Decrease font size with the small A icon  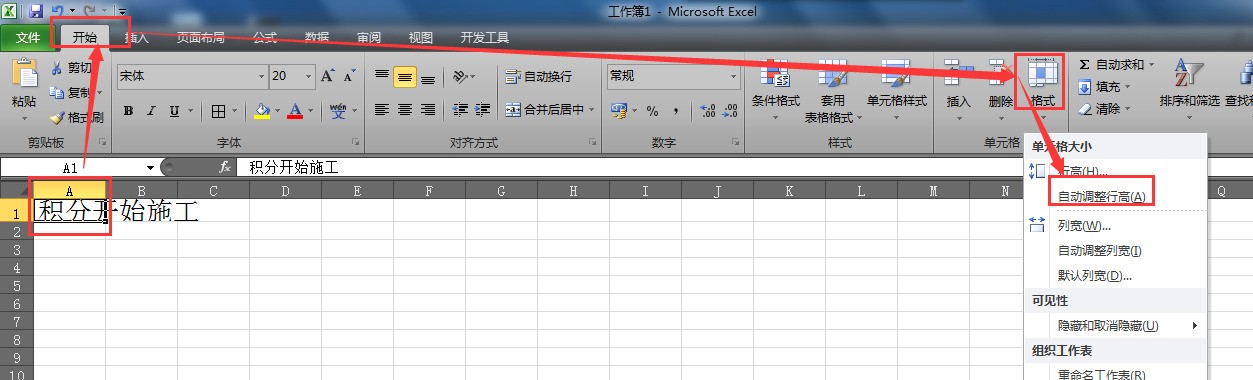tap(349, 76)
